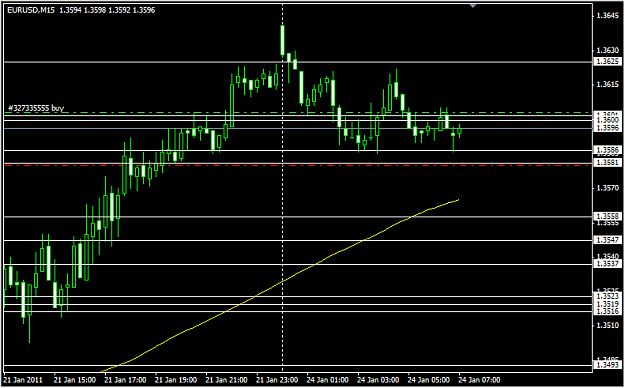This screenshot has height=388, width=625.
Task: Click the 1.3581 price label
Action: click(x=608, y=163)
